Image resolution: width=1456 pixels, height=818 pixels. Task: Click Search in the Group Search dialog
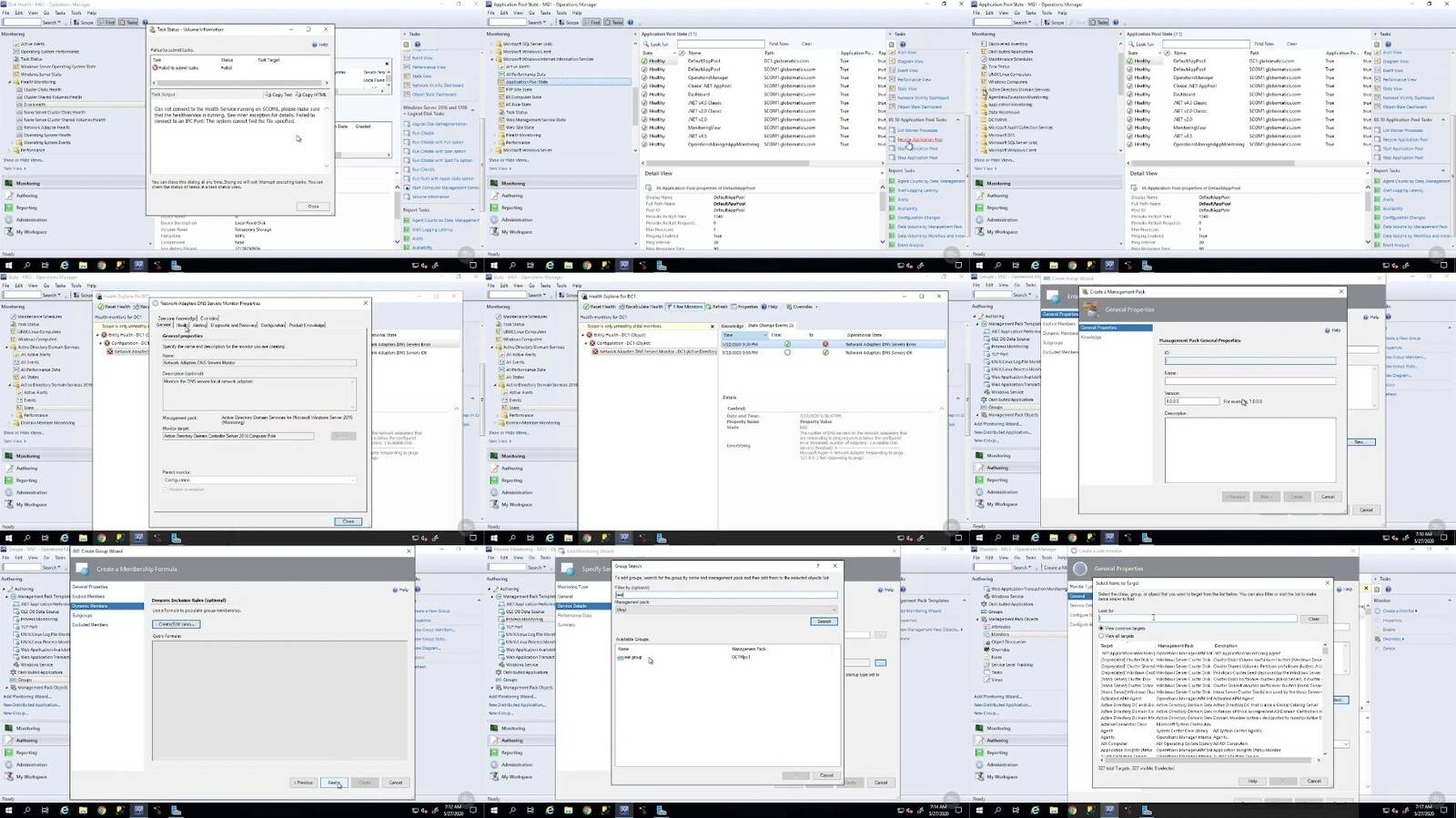824,621
